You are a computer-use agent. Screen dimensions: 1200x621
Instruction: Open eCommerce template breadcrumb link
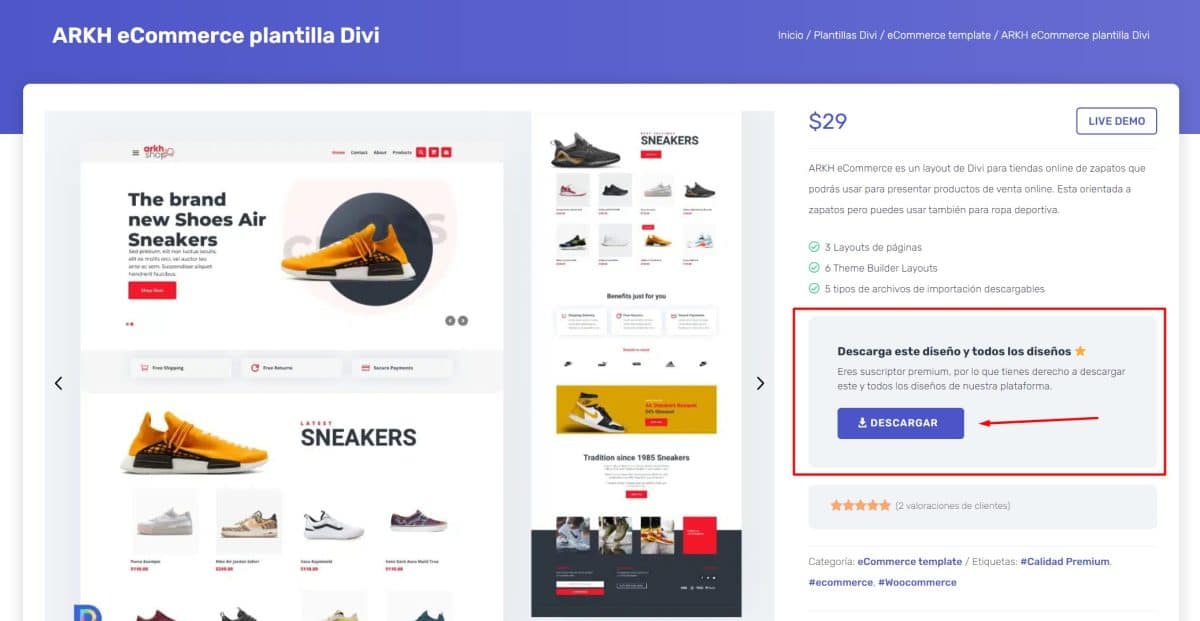click(x=939, y=35)
